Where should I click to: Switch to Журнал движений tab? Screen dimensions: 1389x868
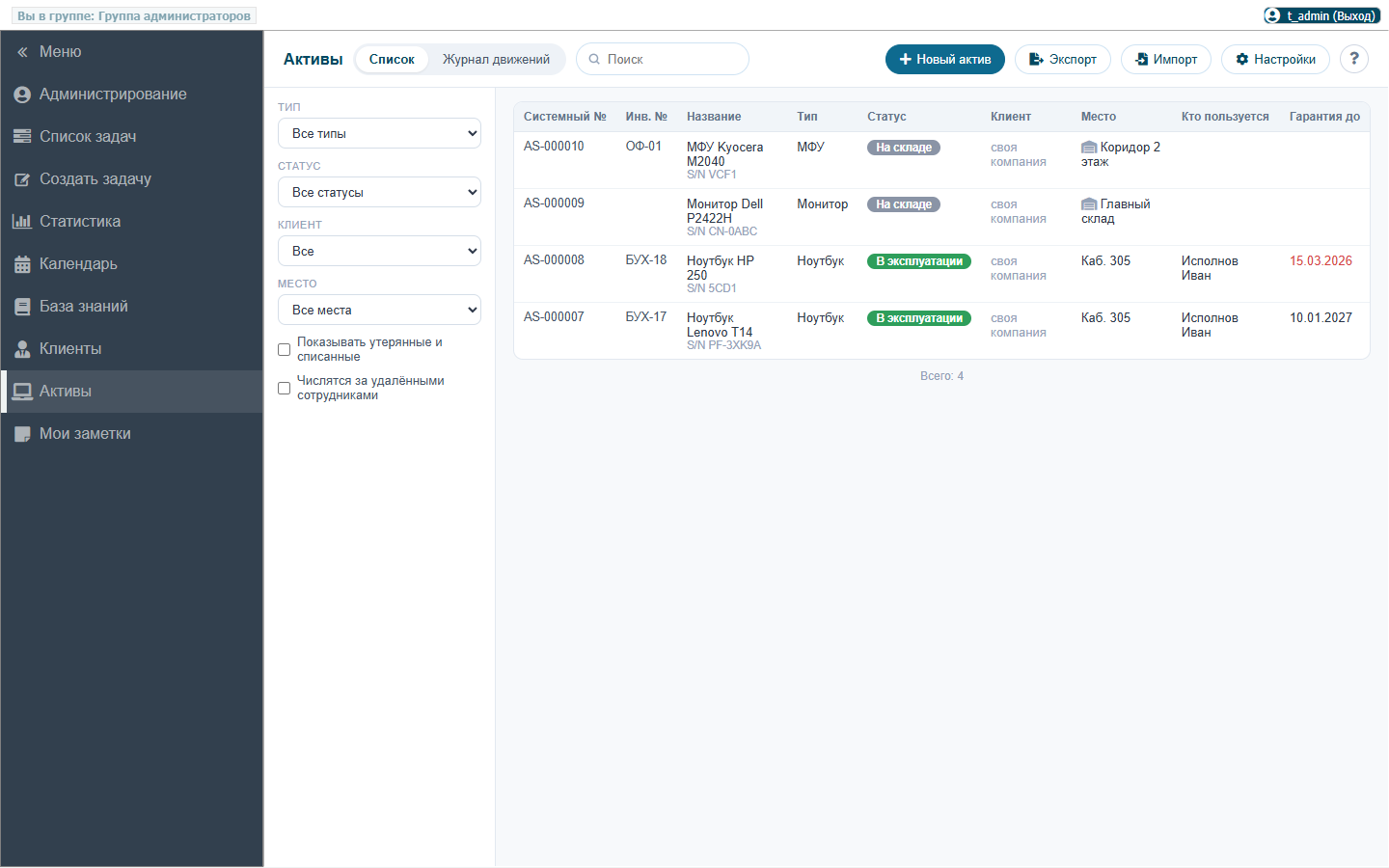(x=496, y=59)
